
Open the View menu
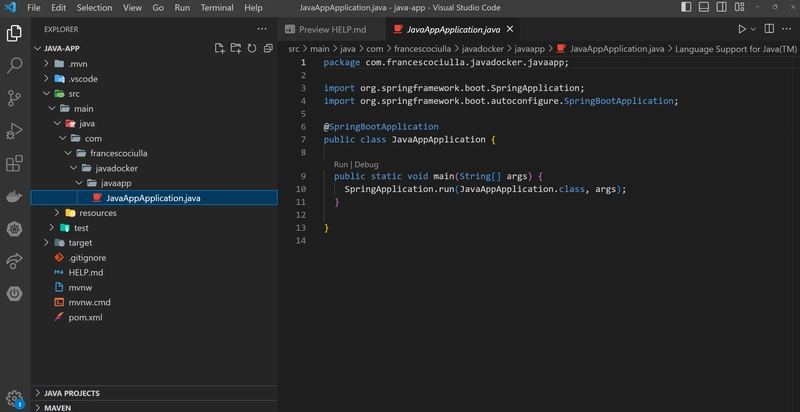132,8
